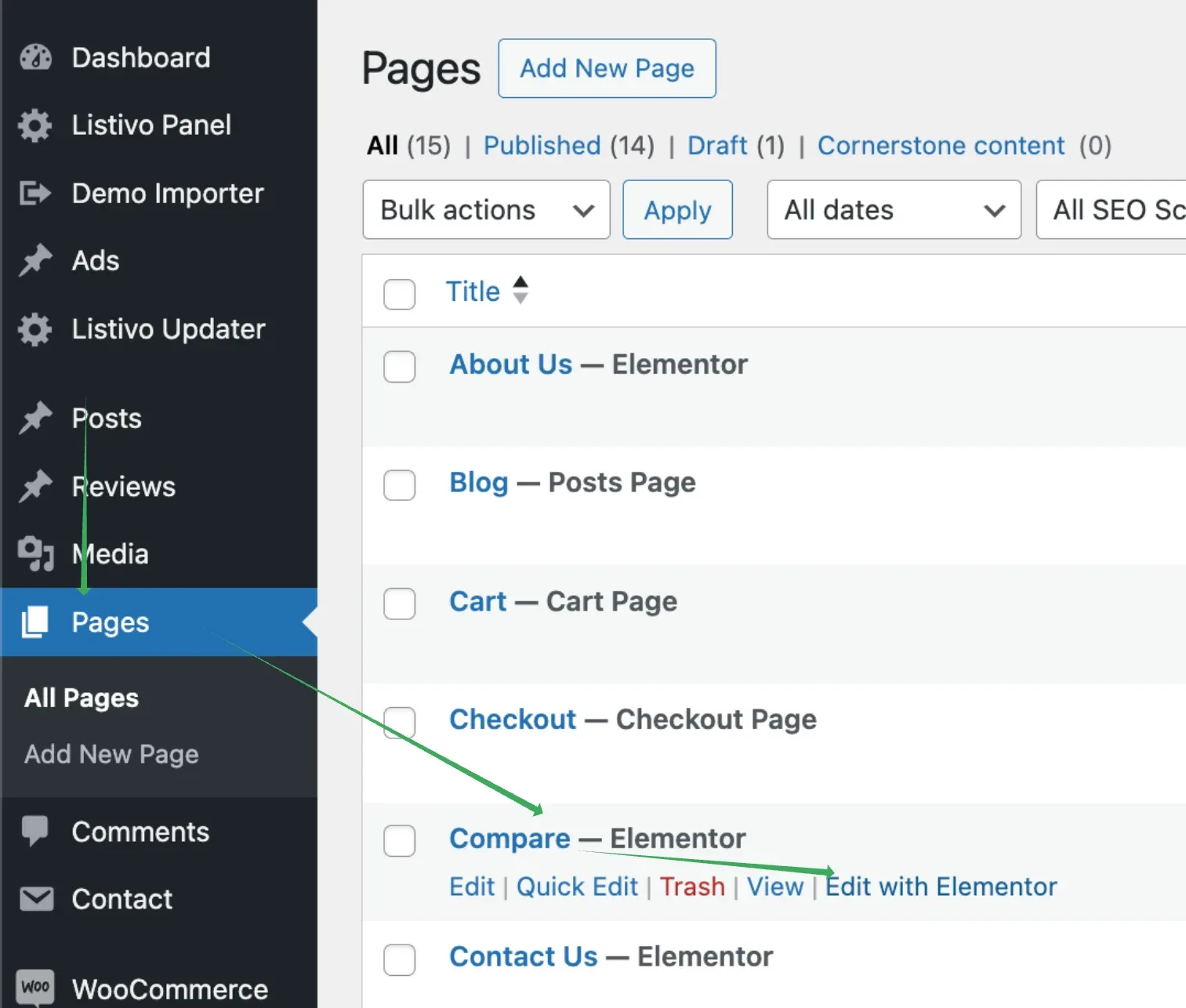Click the Listivo Updater gear icon

[x=35, y=329]
